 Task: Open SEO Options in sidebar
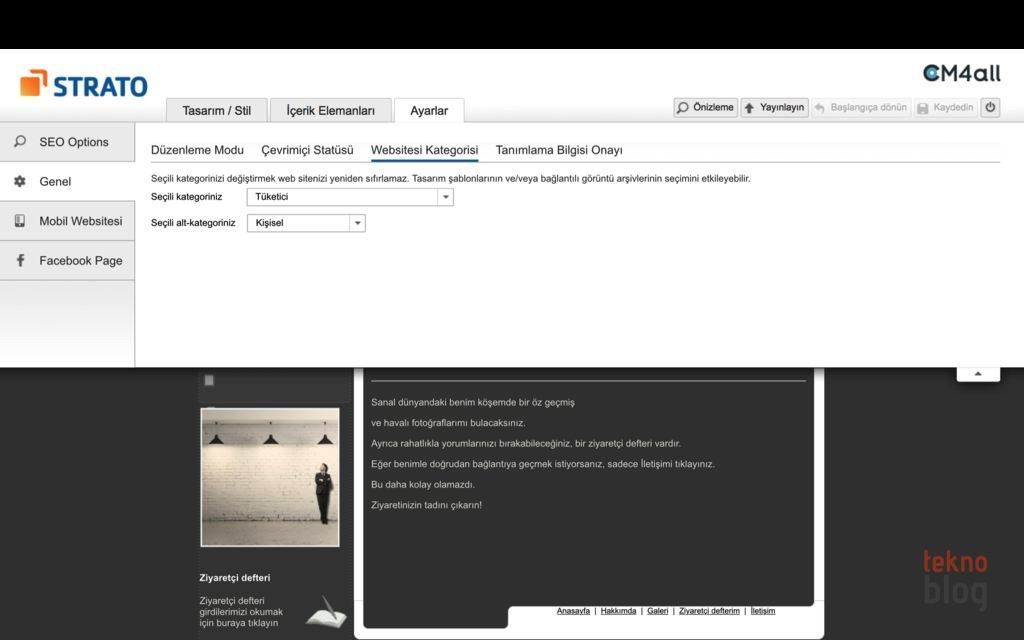pyautogui.click(x=67, y=142)
